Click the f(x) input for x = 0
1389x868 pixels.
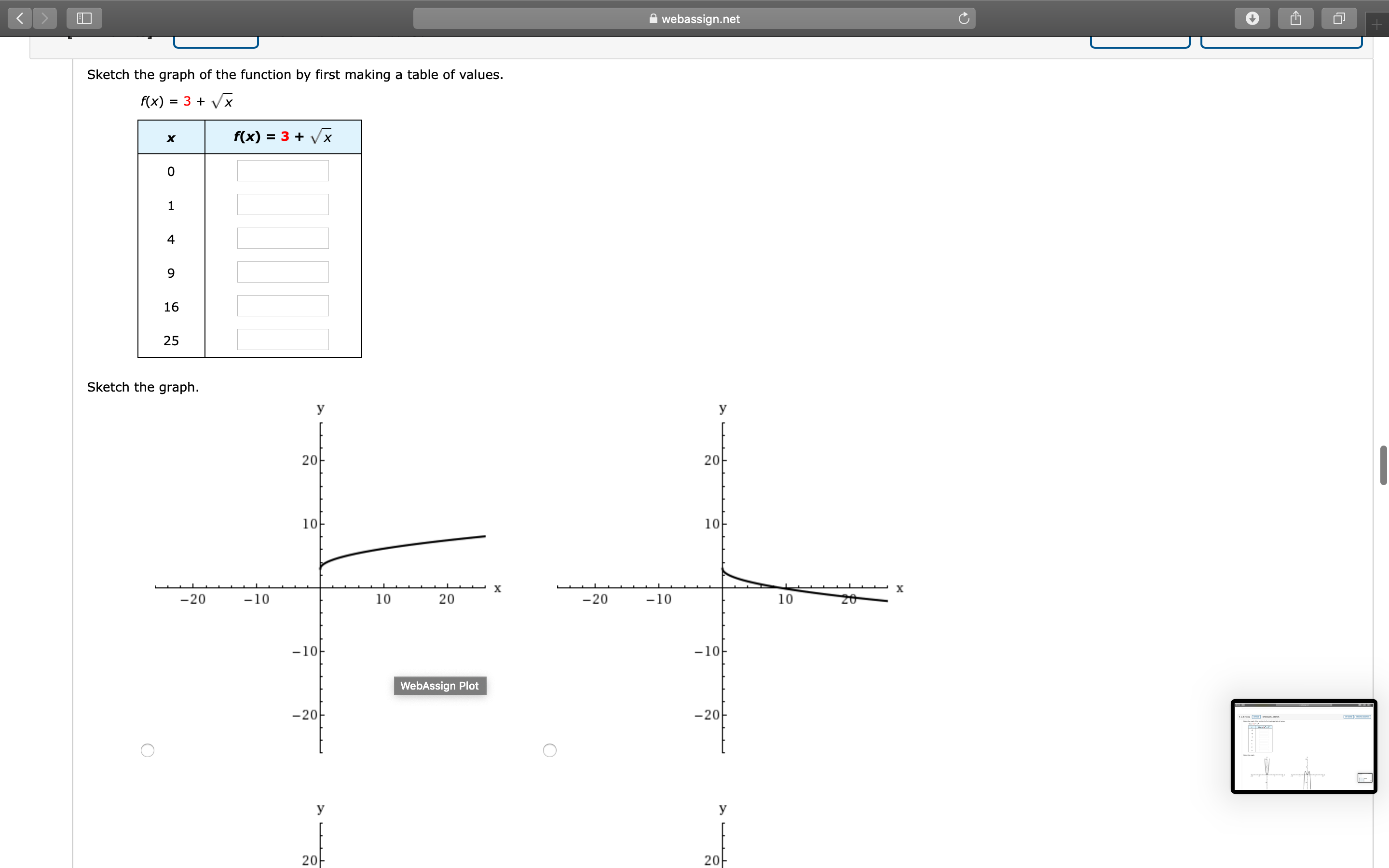[x=283, y=171]
